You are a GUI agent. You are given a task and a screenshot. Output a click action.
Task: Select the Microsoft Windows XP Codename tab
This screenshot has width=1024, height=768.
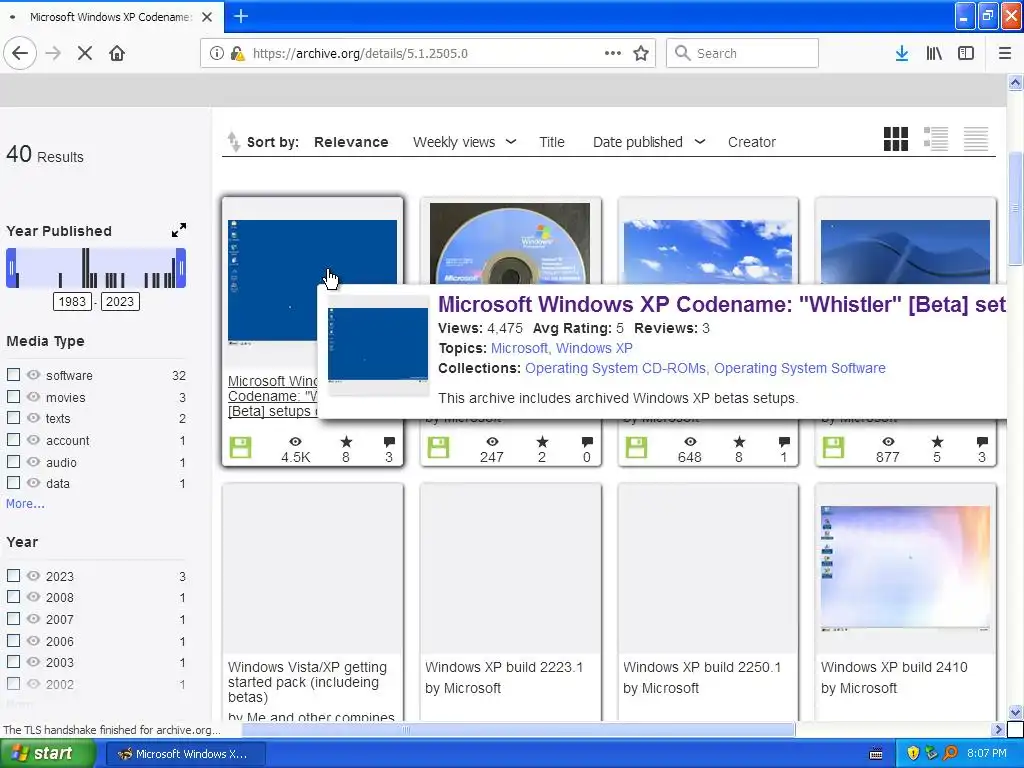[x=111, y=17]
